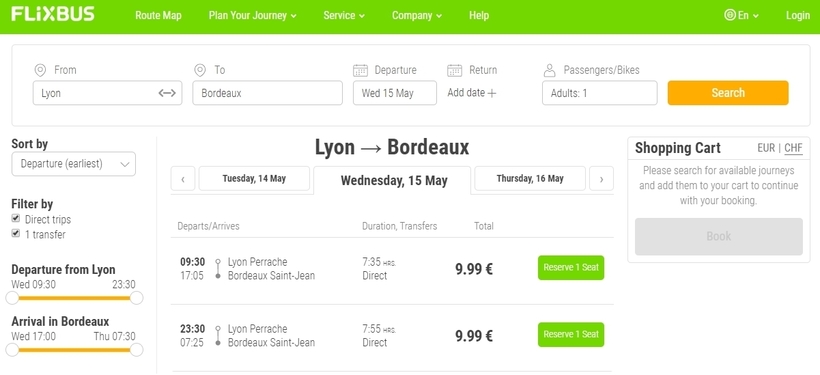Go to previous dates arrow
The width and height of the screenshot is (820, 375).
tap(183, 179)
